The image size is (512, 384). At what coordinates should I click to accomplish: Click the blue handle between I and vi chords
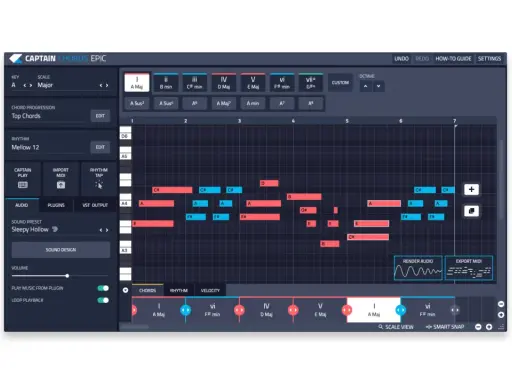(x=185, y=310)
